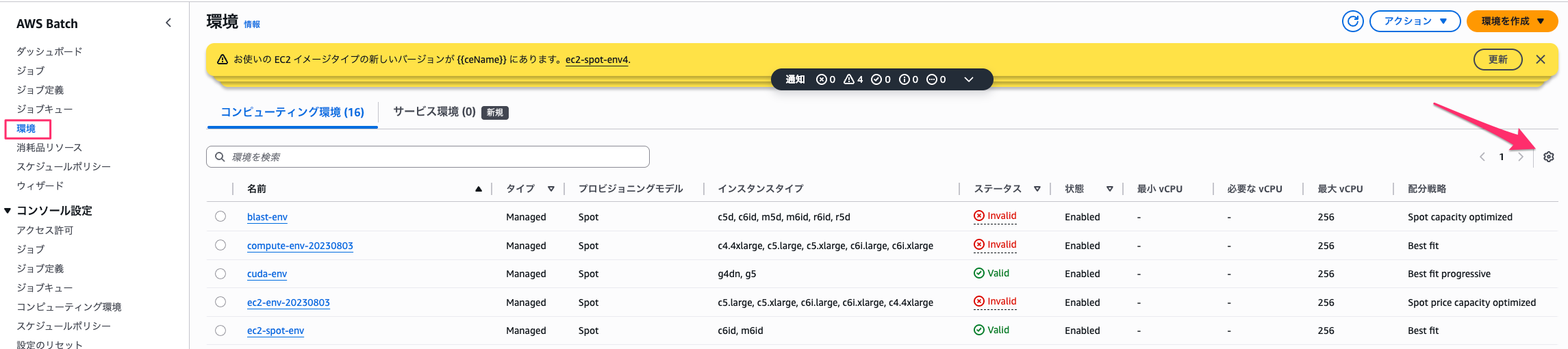1568x349 pixels.
Task: Collapse the AWS Batch sidebar
Action: pos(168,23)
